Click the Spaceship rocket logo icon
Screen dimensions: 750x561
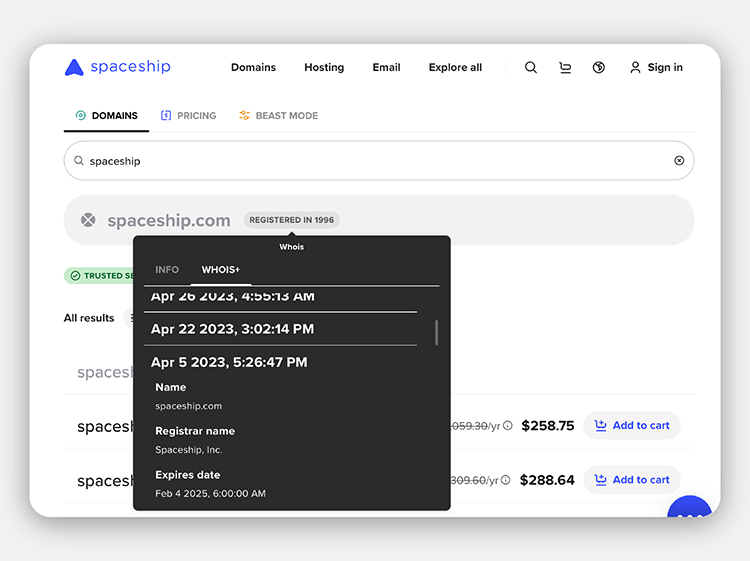(74, 67)
